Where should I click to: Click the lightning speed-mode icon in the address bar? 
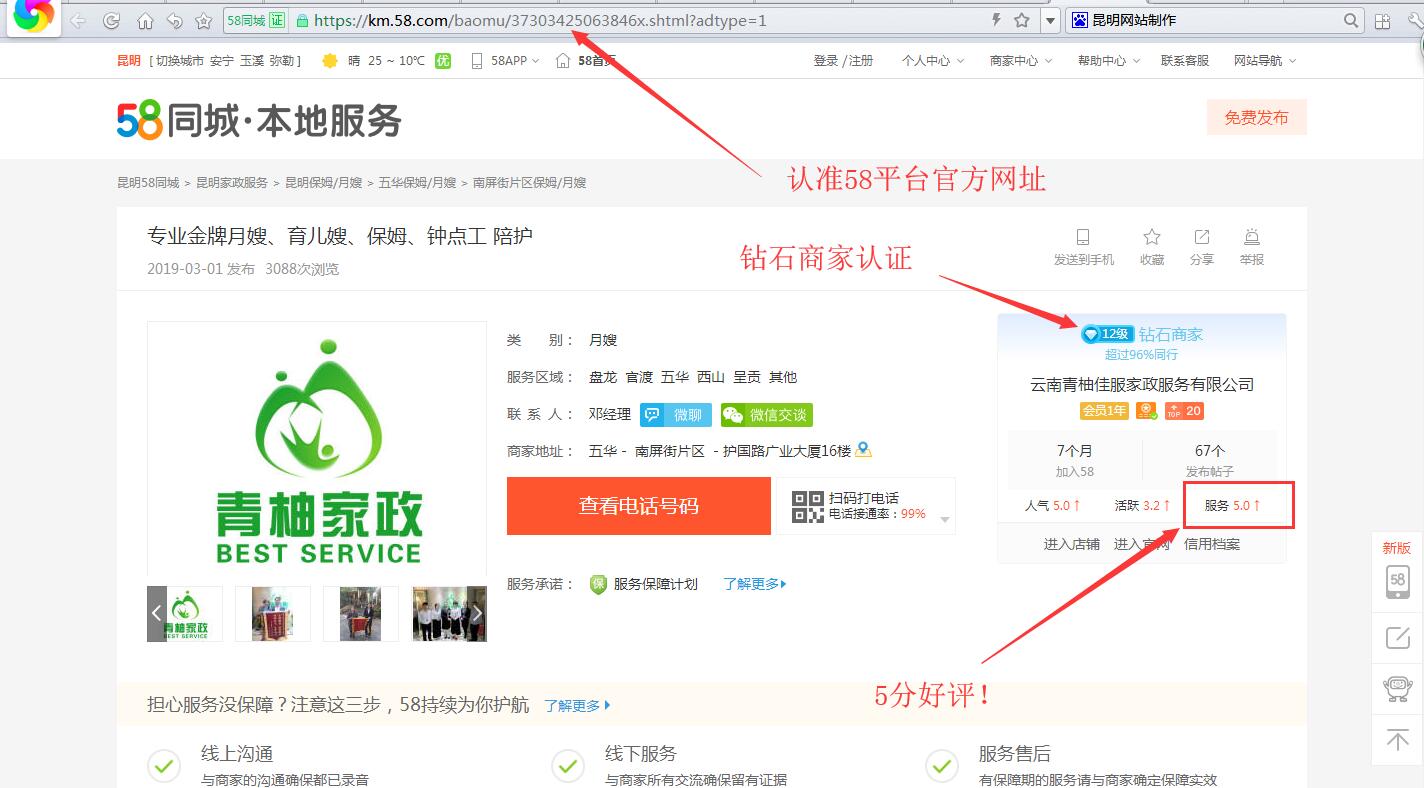pyautogui.click(x=996, y=20)
